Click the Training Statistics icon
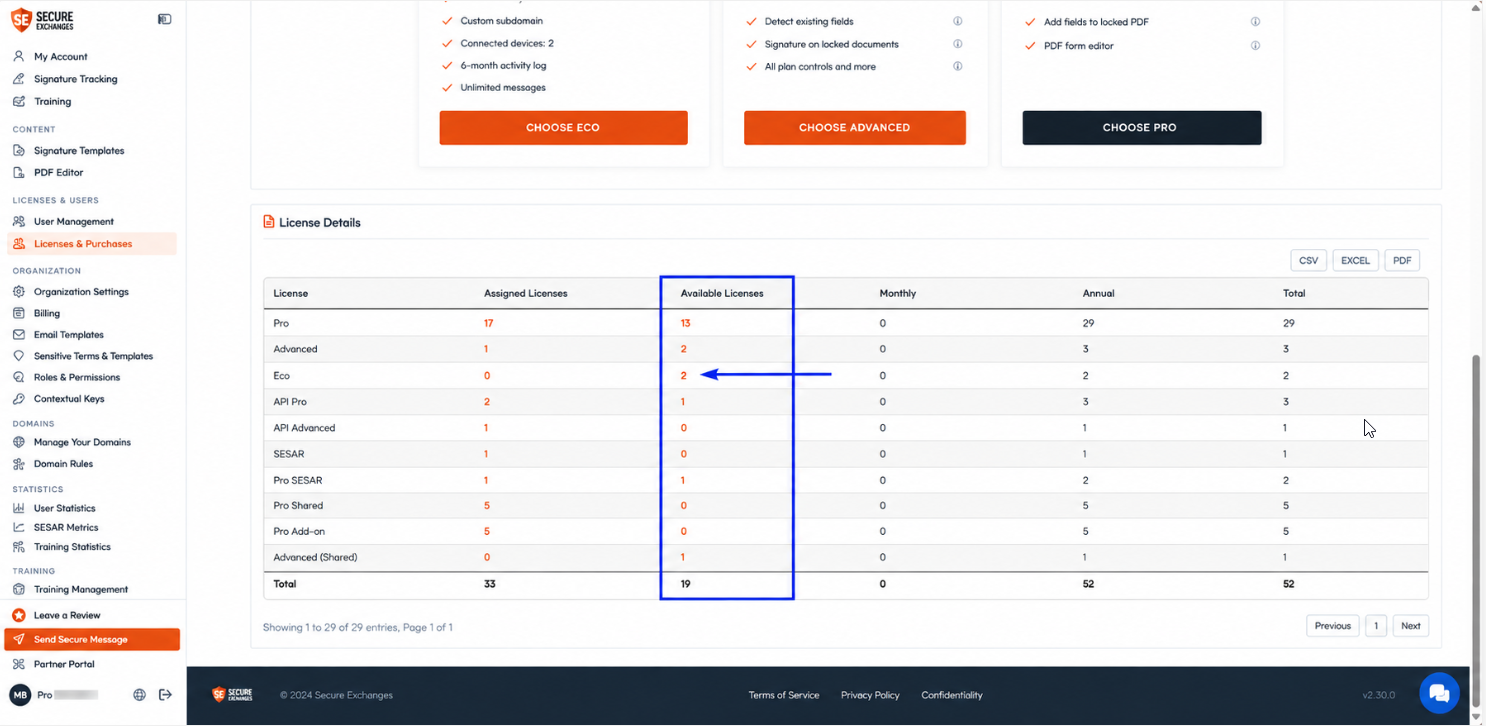The height and width of the screenshot is (726, 1486). tap(19, 546)
